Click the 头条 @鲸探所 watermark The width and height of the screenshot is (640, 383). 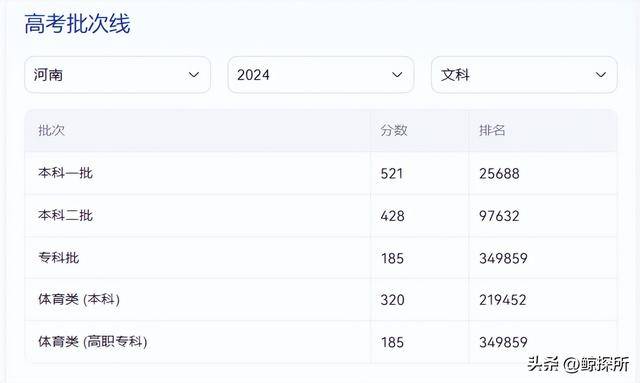tap(578, 364)
